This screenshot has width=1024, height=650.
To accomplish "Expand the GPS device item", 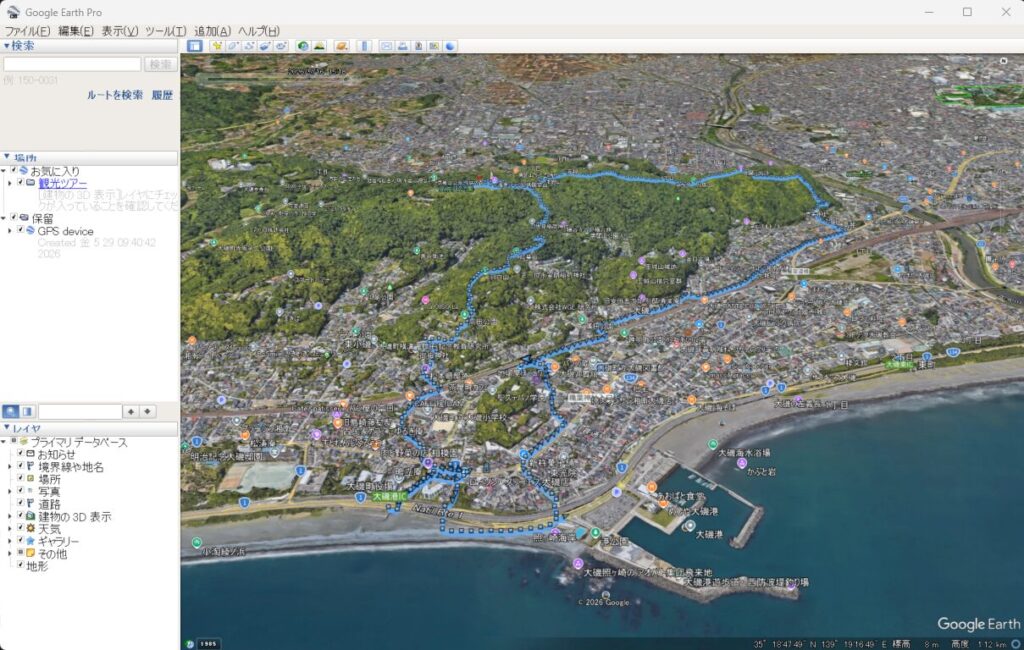I will [x=10, y=231].
